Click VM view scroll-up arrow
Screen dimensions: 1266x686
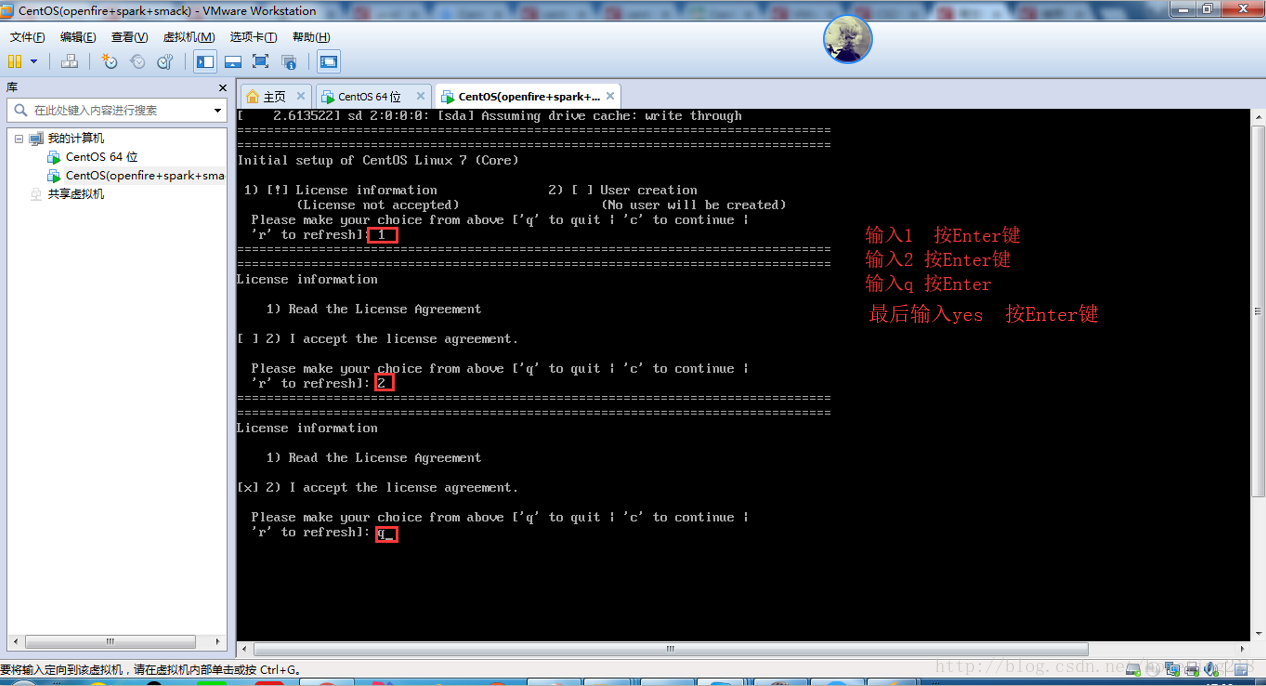point(1258,117)
